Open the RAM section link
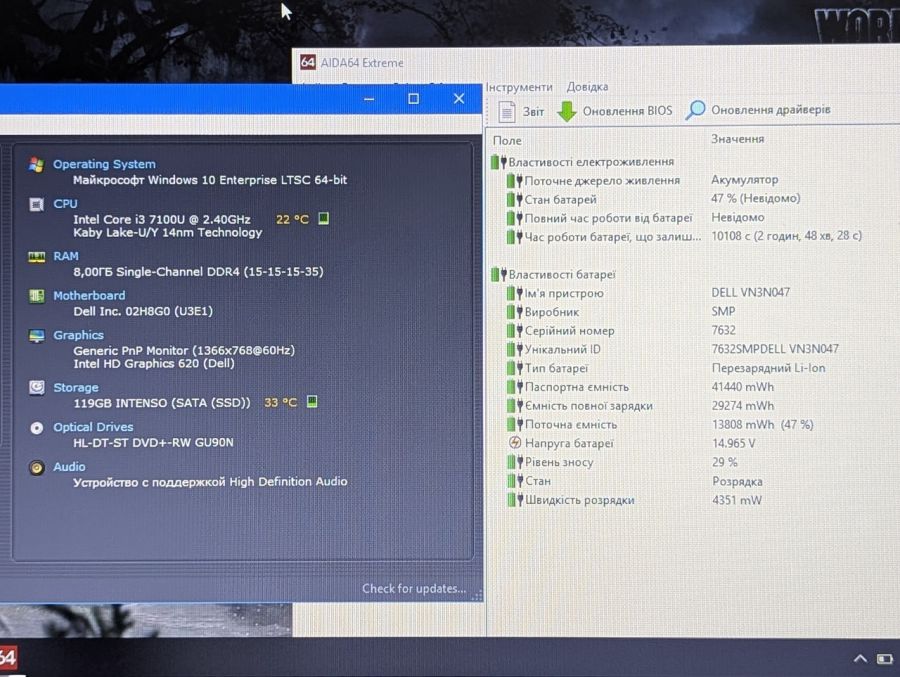The width and height of the screenshot is (900, 677). 65,256
